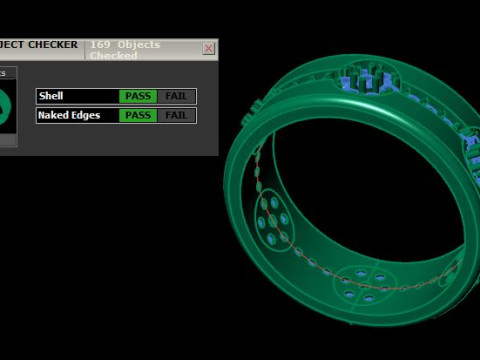Select PASS for the Shell check

[x=138, y=96]
